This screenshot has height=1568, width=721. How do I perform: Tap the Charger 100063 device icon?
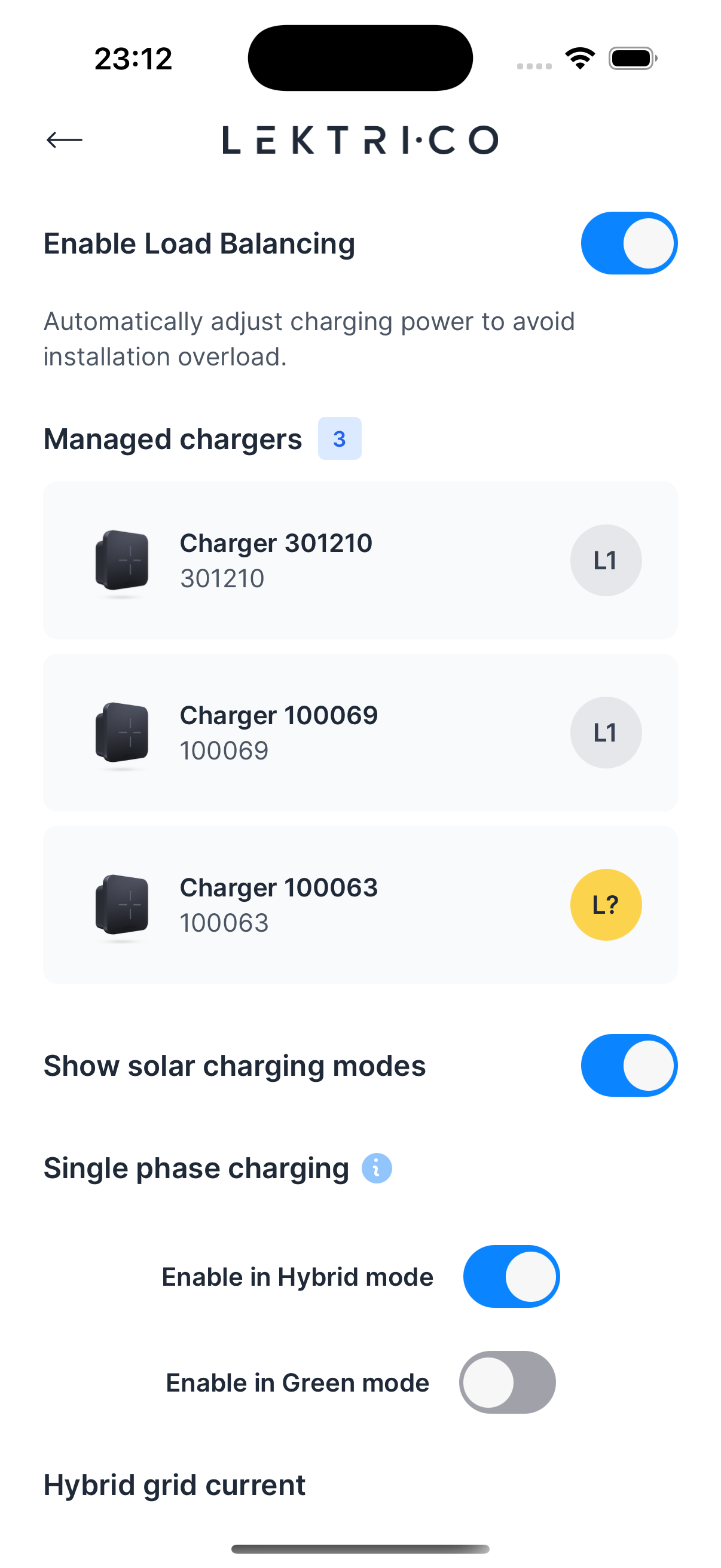(x=122, y=905)
